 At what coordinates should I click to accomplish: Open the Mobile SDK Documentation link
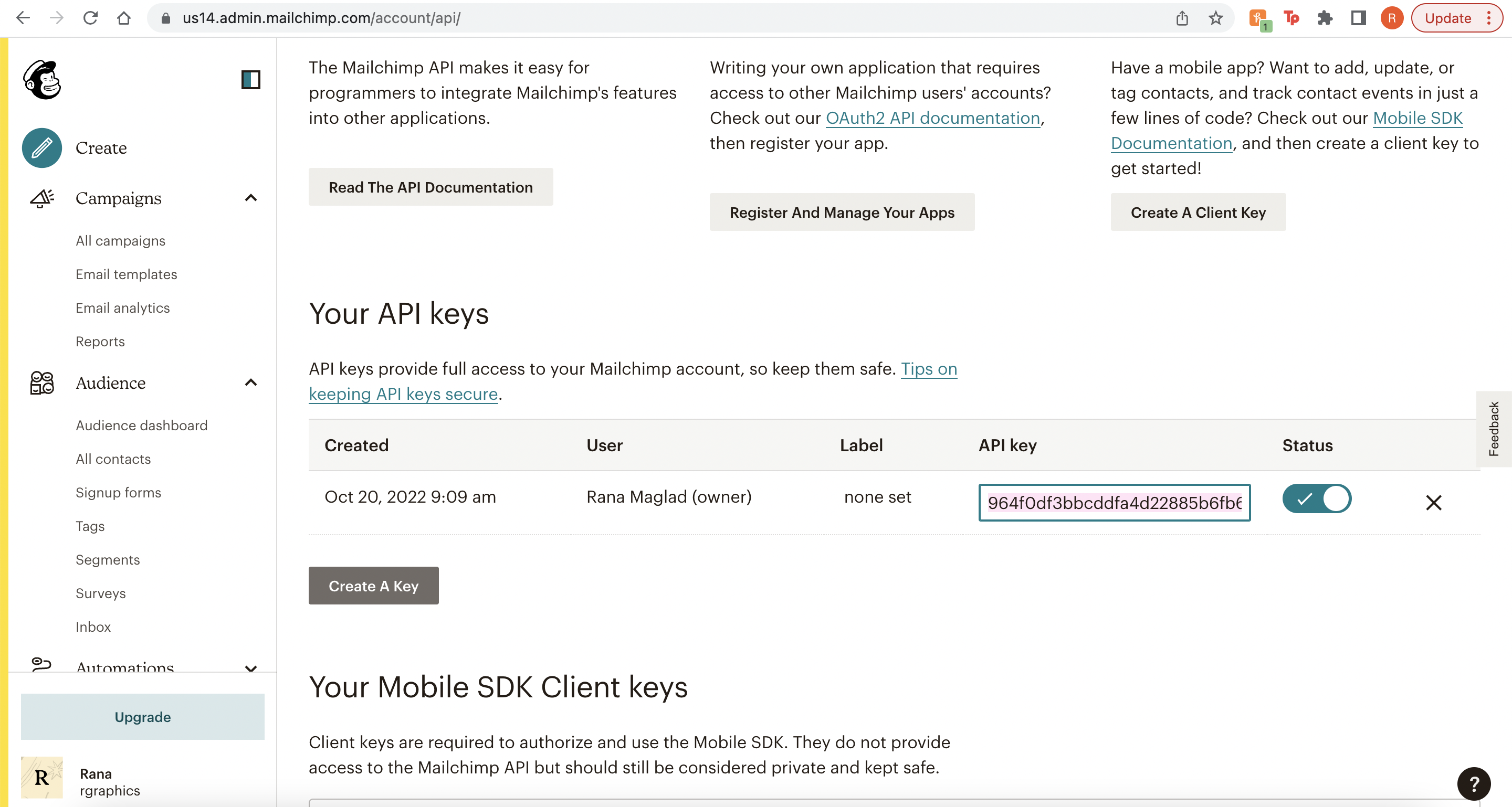tap(1417, 118)
